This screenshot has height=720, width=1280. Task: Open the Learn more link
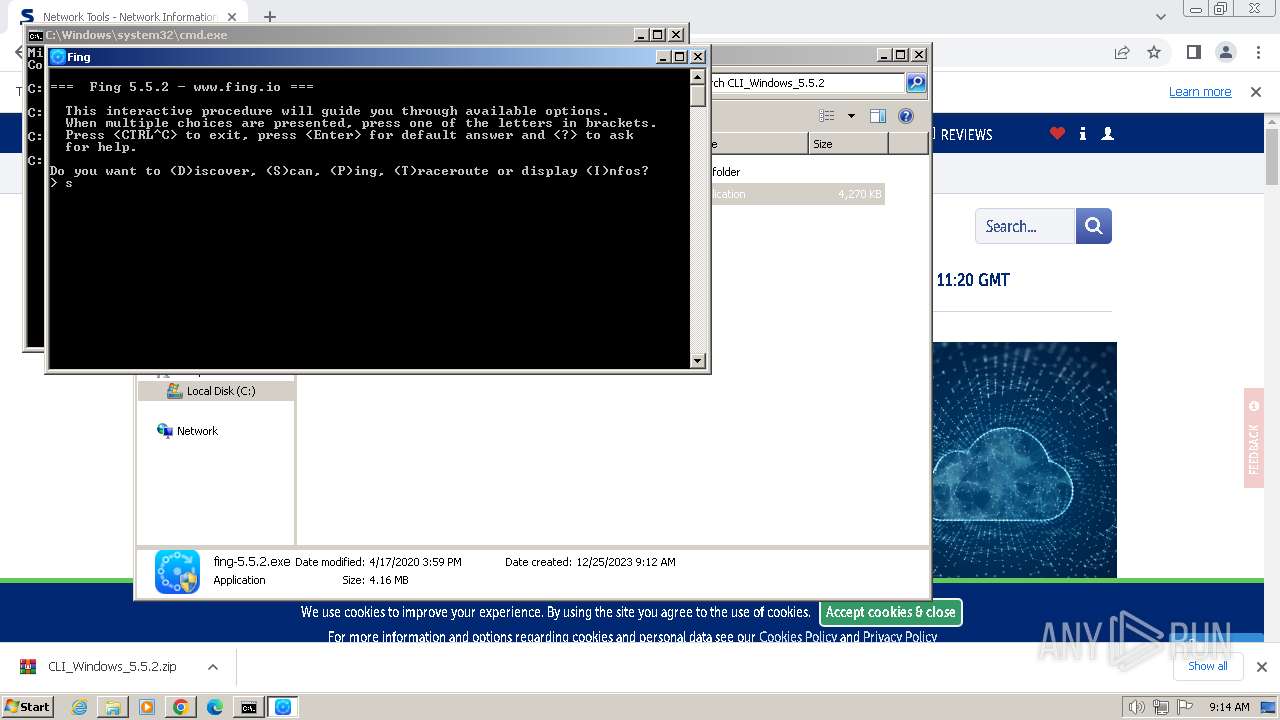point(1200,92)
